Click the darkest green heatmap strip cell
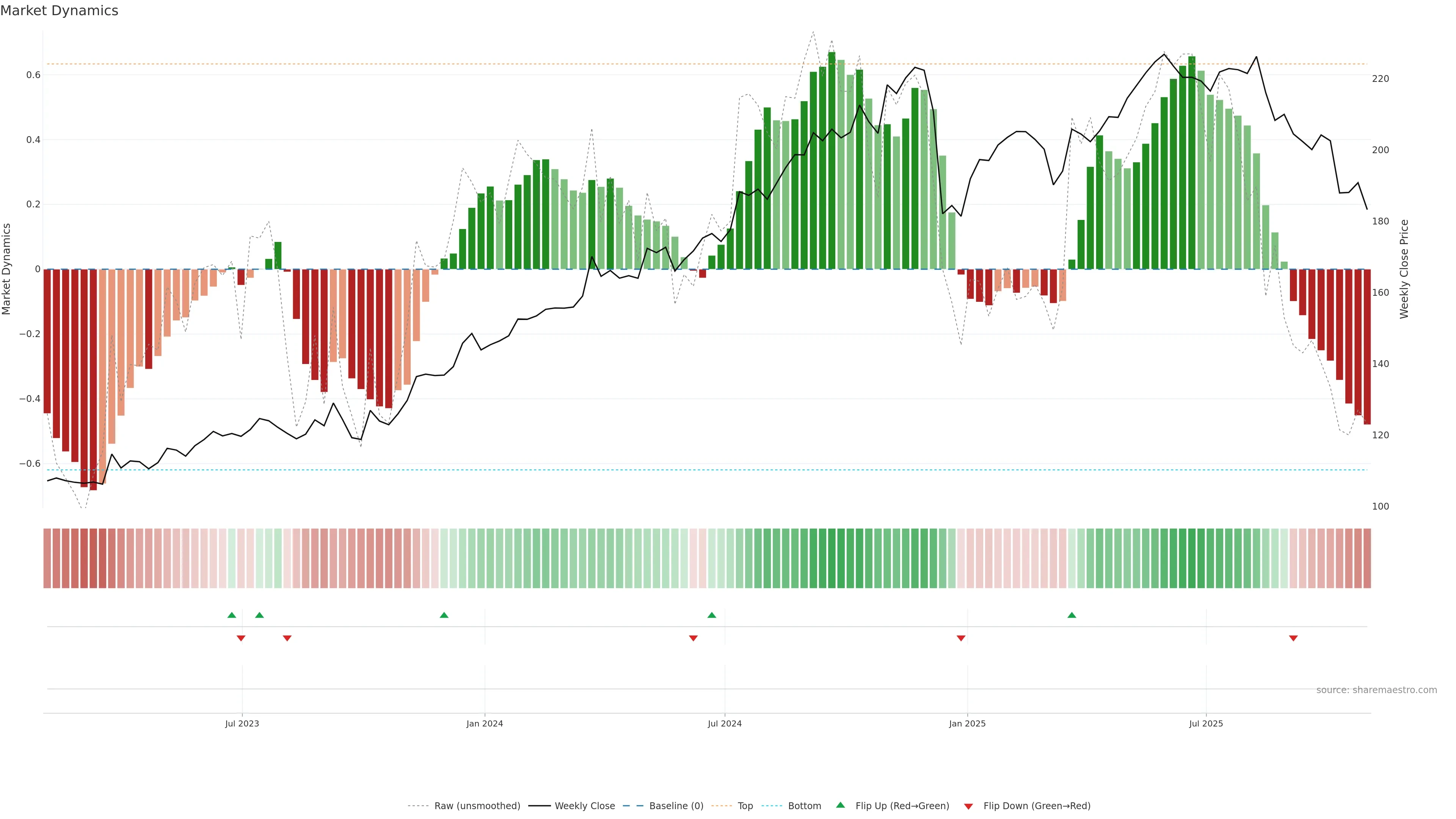The width and height of the screenshot is (1456, 819). coord(832,559)
